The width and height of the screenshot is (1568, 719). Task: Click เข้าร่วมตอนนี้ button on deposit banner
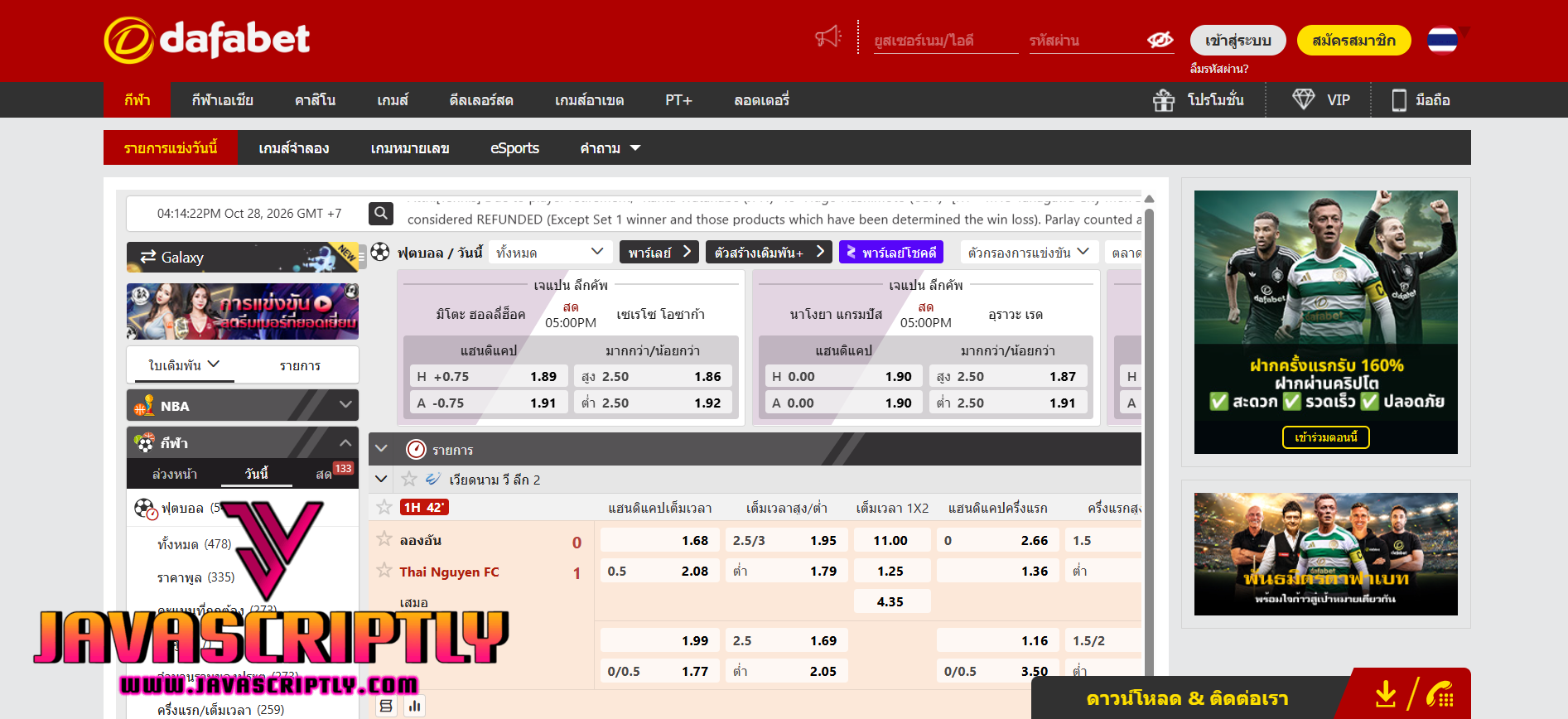pos(1326,437)
